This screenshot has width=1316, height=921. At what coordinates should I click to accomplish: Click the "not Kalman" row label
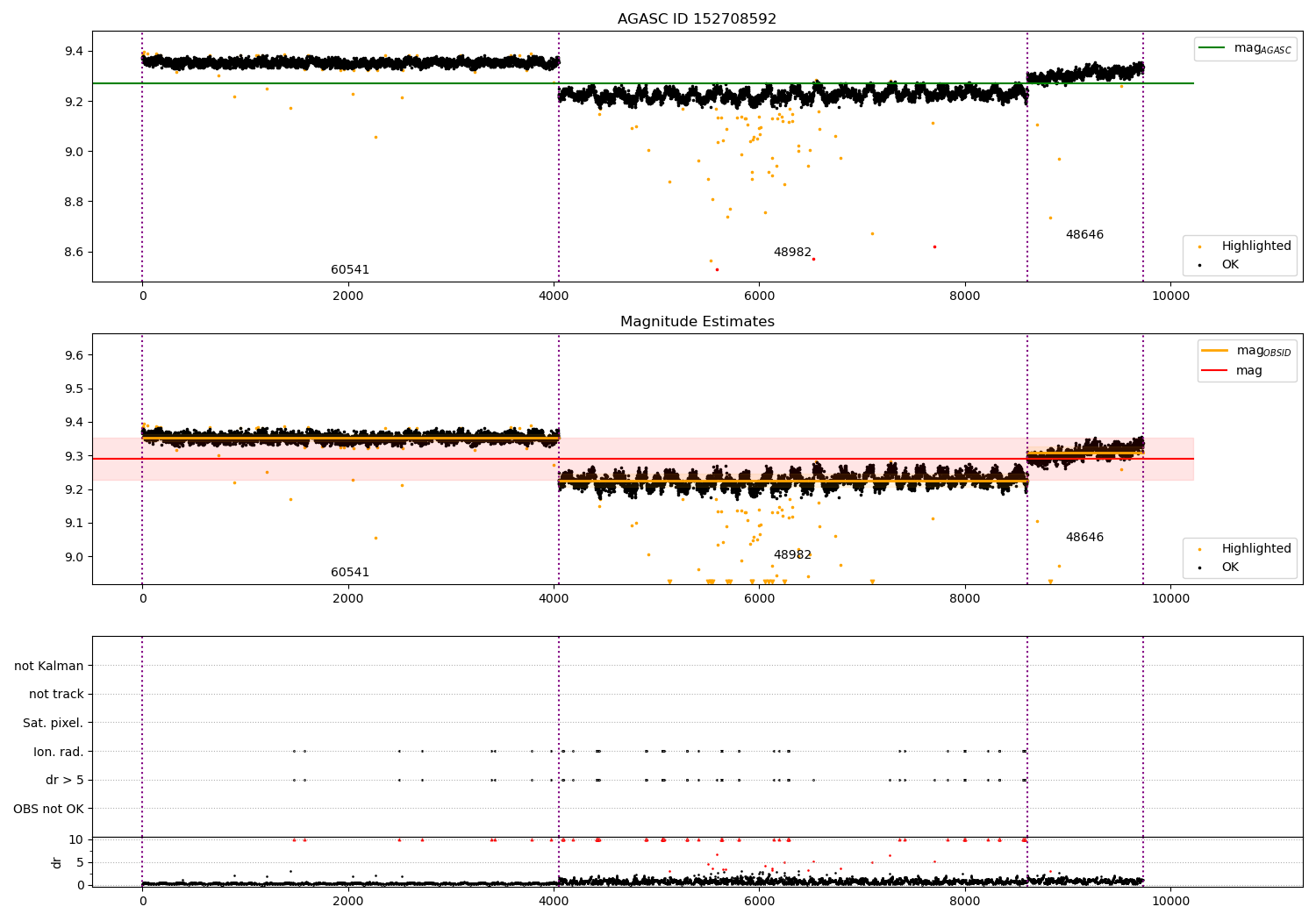tap(49, 666)
